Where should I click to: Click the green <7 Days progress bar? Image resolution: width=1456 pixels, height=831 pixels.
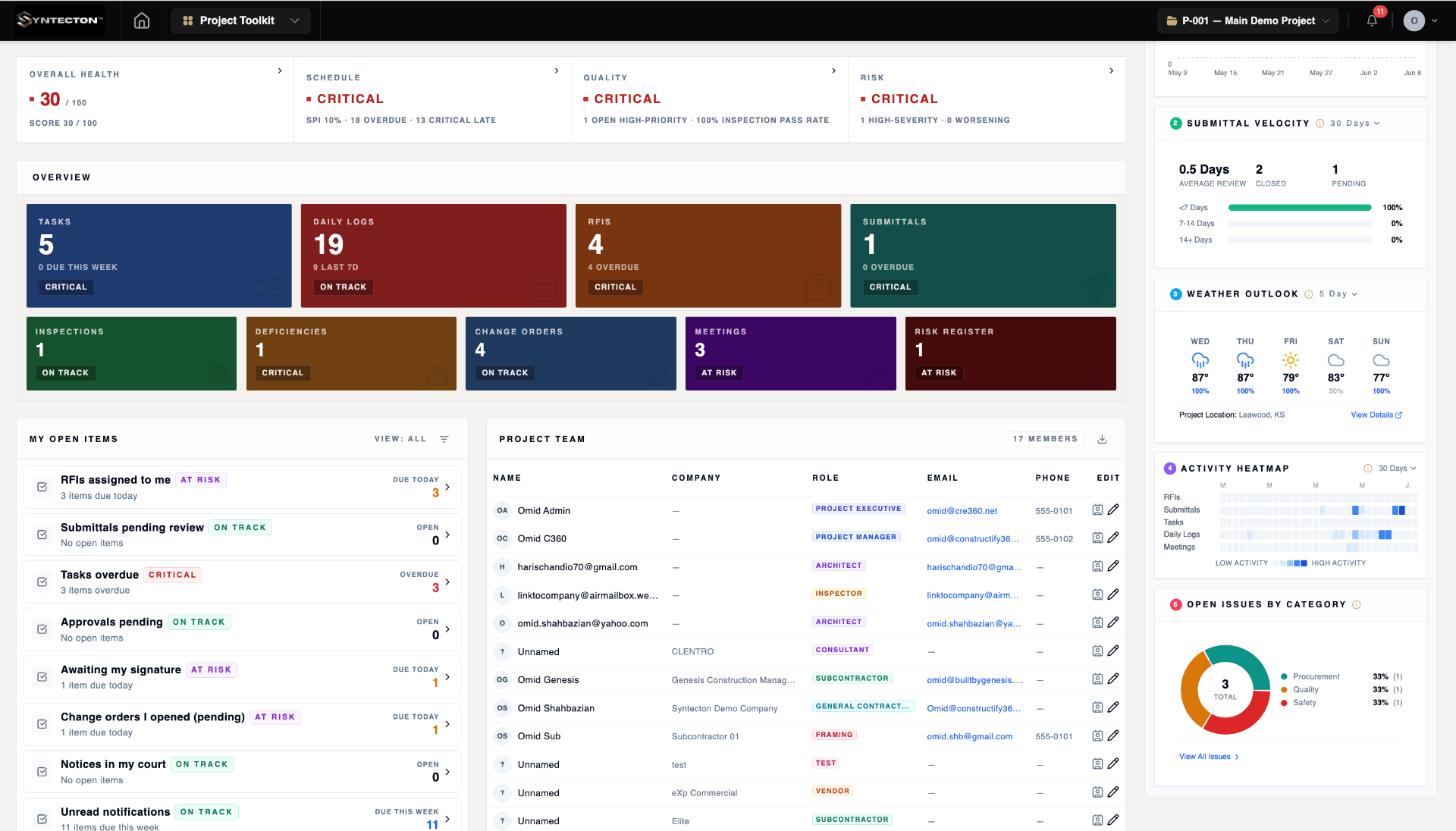[1300, 208]
